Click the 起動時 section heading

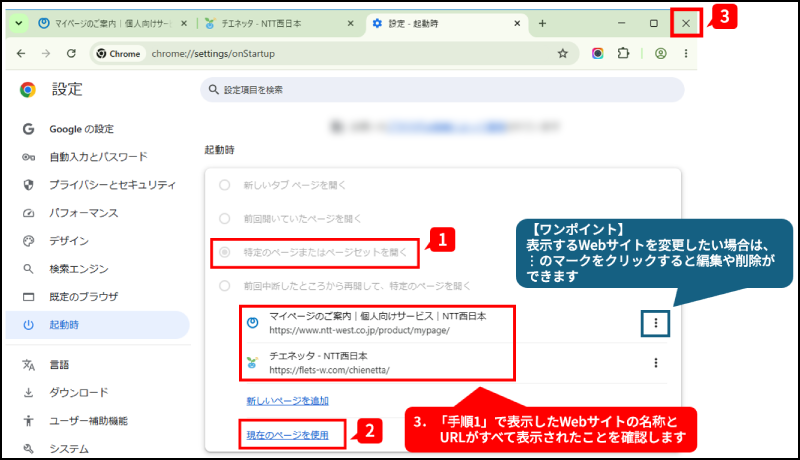[219, 150]
